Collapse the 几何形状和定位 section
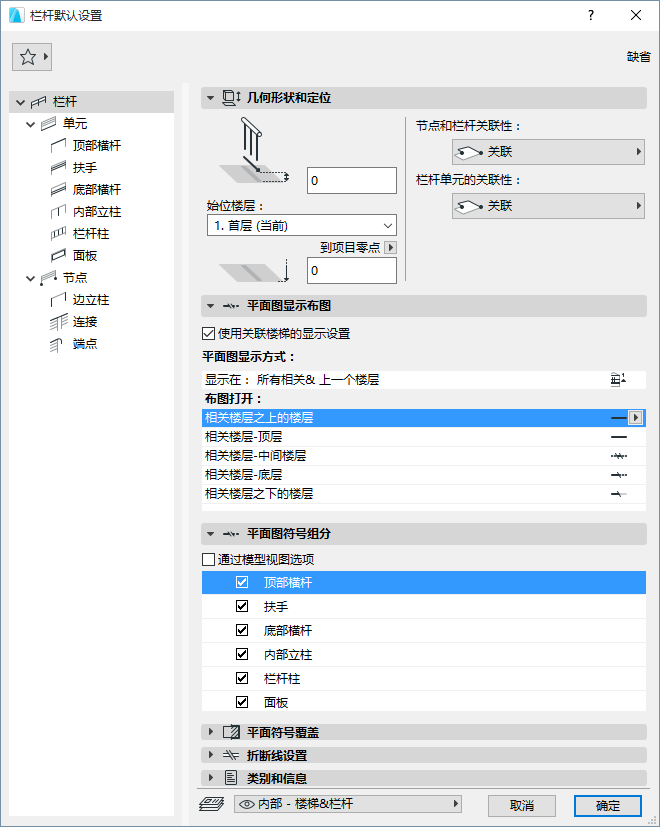The height and width of the screenshot is (827, 660). pos(211,98)
